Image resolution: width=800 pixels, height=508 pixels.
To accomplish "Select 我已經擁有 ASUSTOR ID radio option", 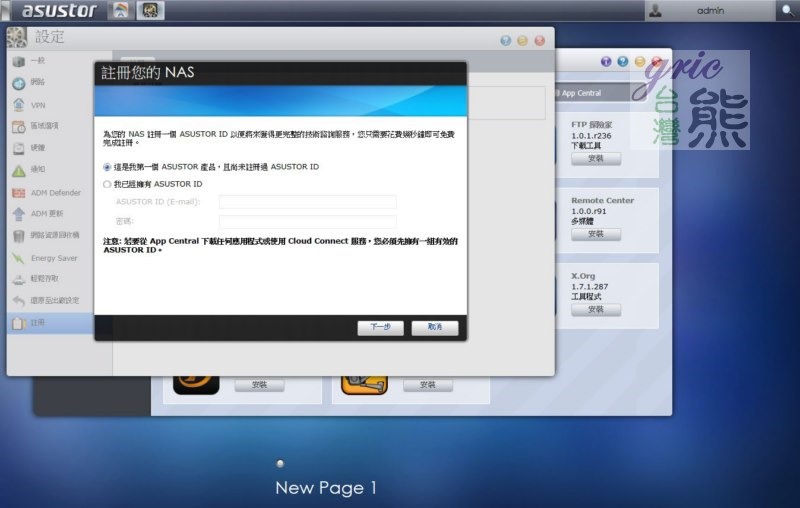I will point(107,185).
